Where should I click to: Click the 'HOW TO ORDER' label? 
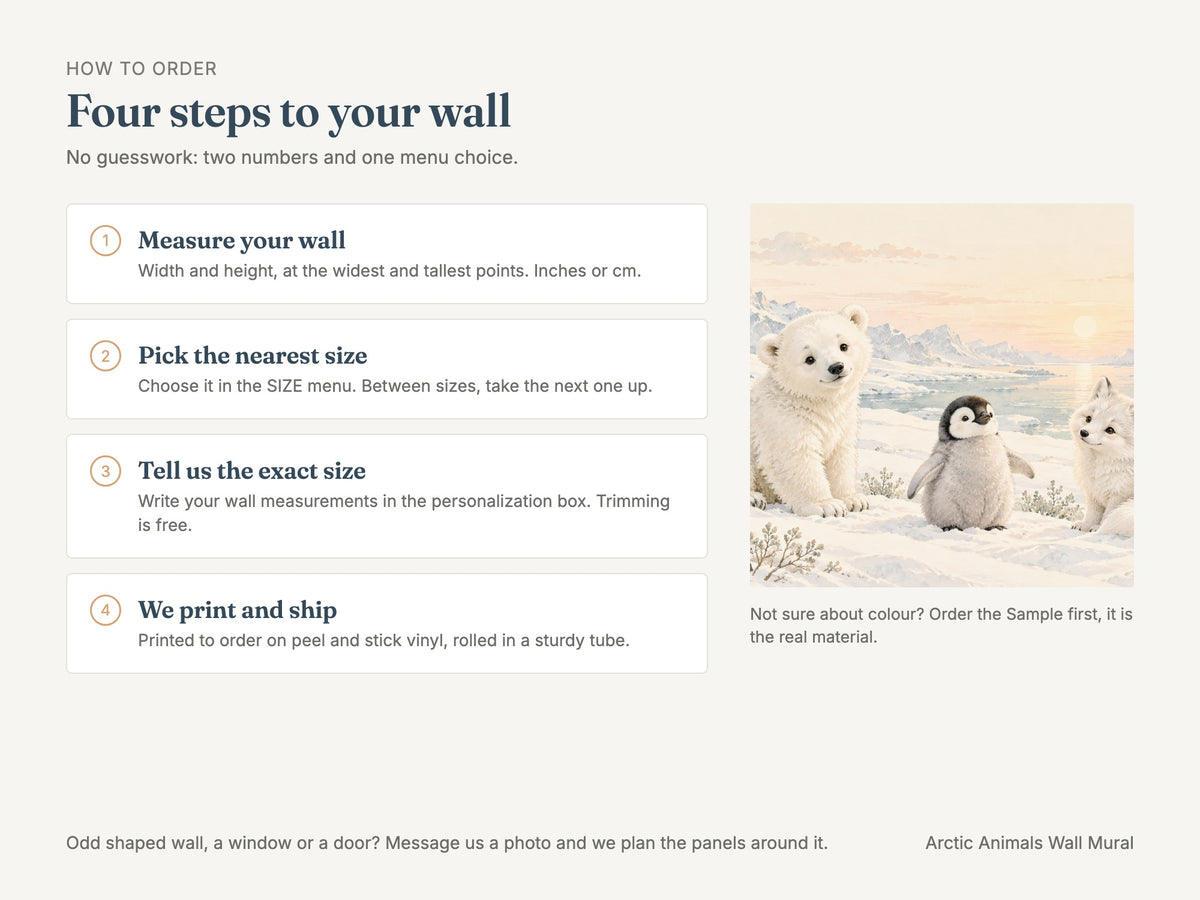pos(141,69)
